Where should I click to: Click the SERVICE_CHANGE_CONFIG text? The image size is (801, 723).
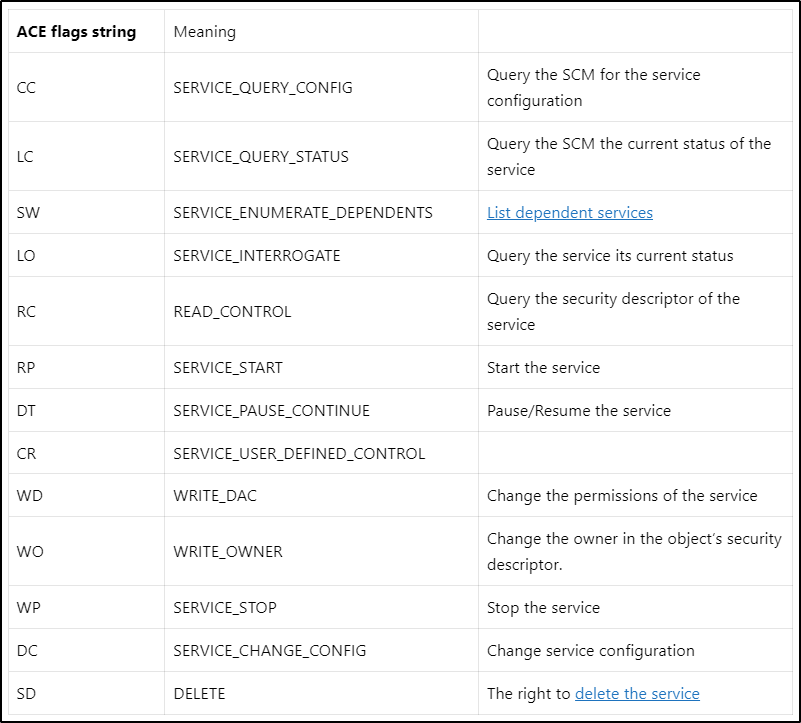(x=269, y=651)
